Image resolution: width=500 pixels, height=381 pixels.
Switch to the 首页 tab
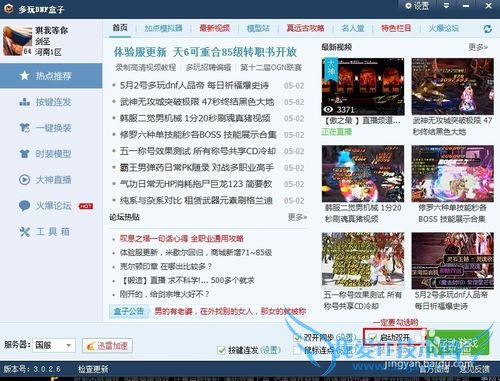coord(120,28)
